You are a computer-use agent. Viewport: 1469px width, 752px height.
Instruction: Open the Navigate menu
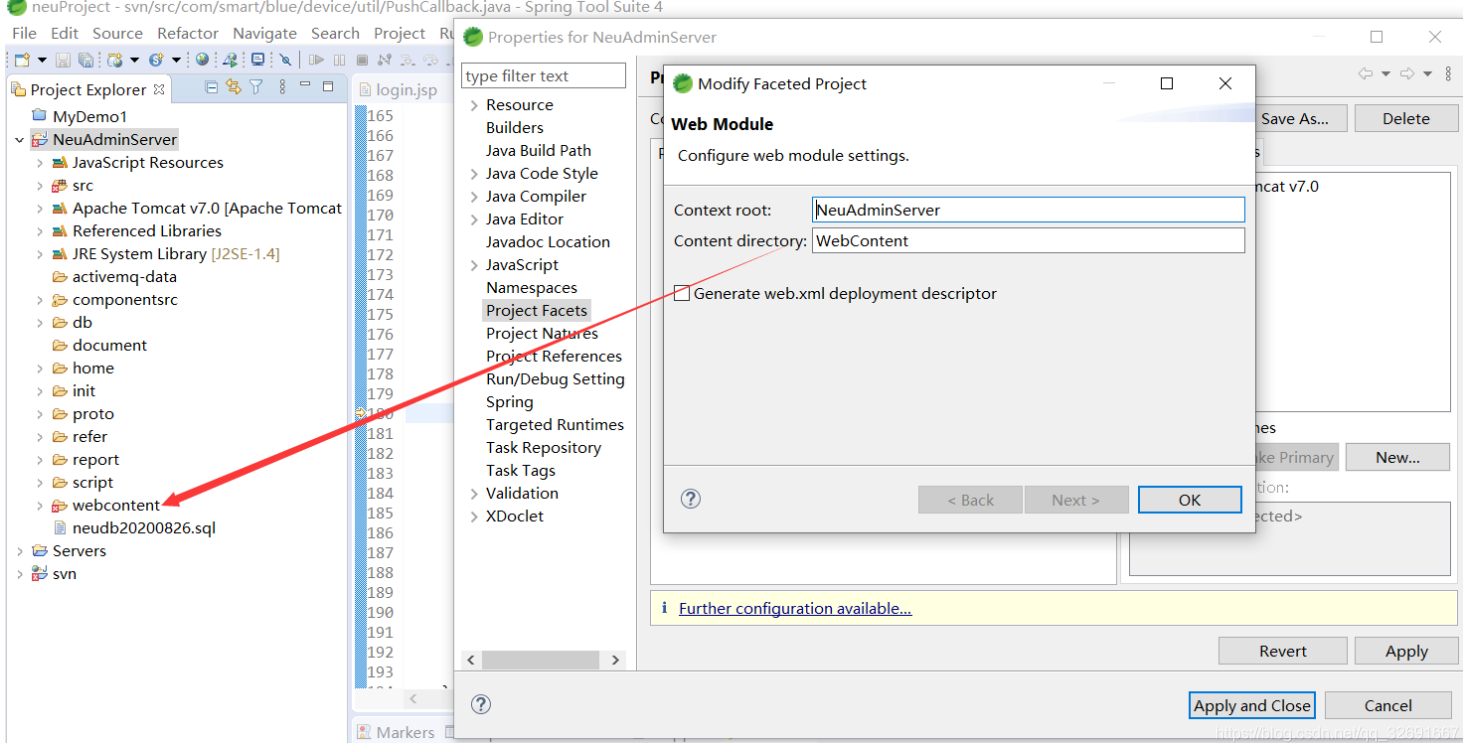click(x=265, y=33)
